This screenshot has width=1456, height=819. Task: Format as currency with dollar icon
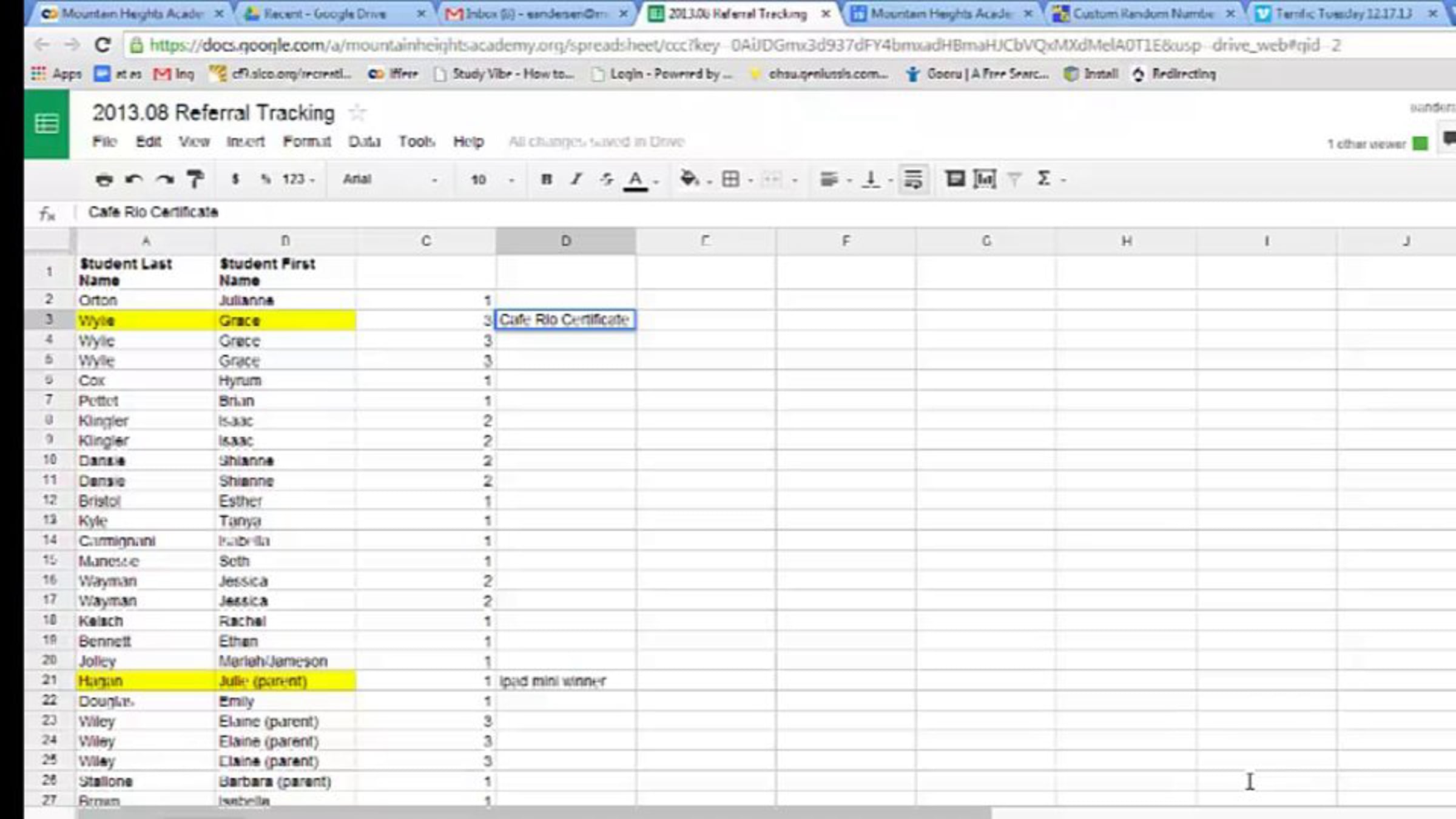(235, 180)
